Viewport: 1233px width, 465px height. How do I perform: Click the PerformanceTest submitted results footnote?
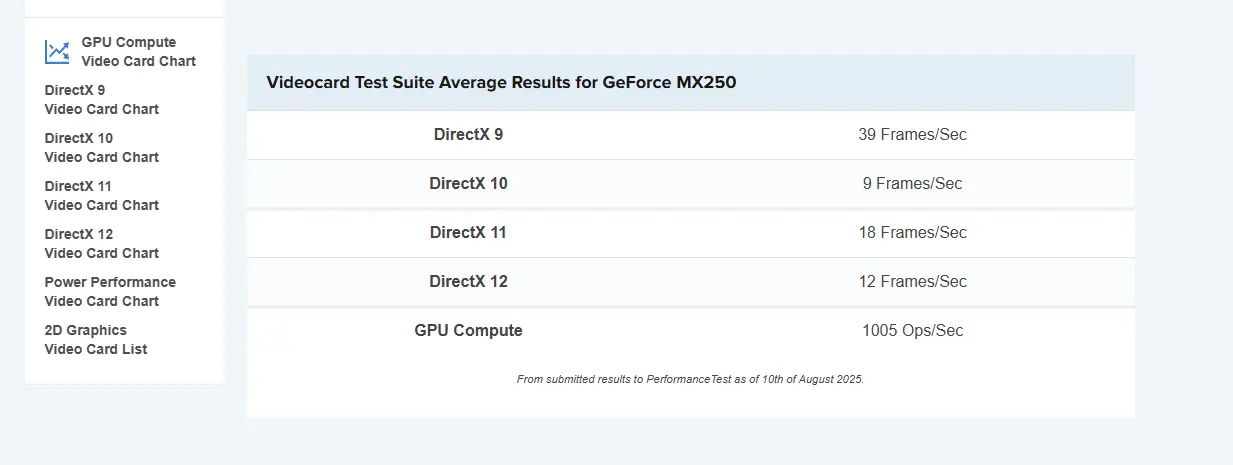click(690, 380)
